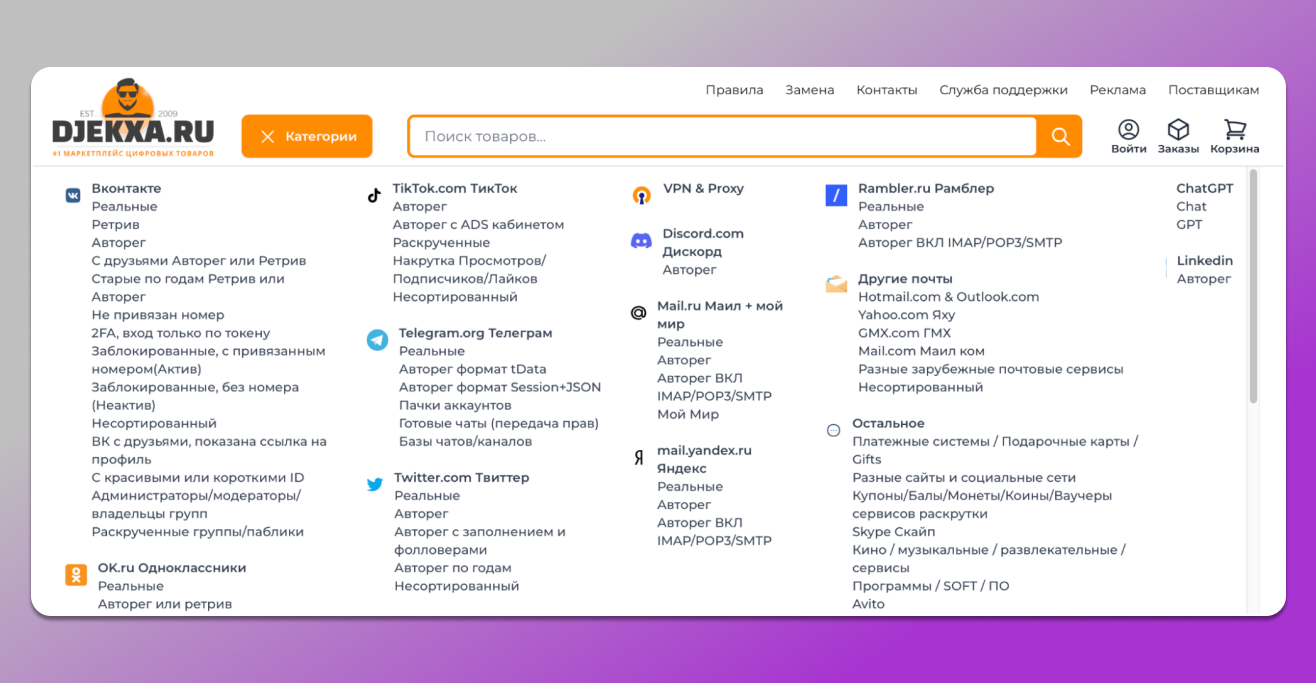The height and width of the screenshot is (683, 1316).
Task: Click the TikTok logo icon
Action: (x=374, y=196)
